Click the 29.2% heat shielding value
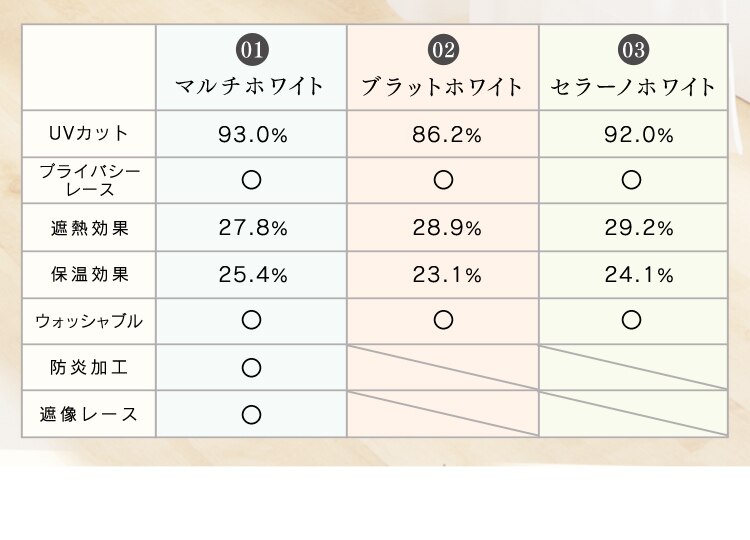750x540 pixels. [x=633, y=228]
